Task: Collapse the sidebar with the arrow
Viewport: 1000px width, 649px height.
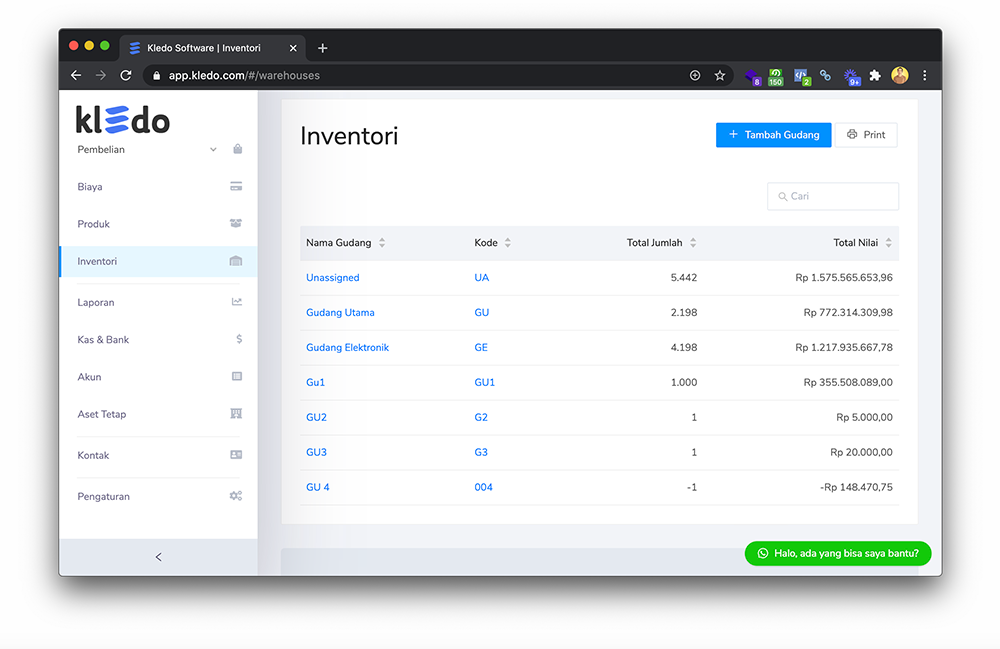Action: (x=158, y=557)
